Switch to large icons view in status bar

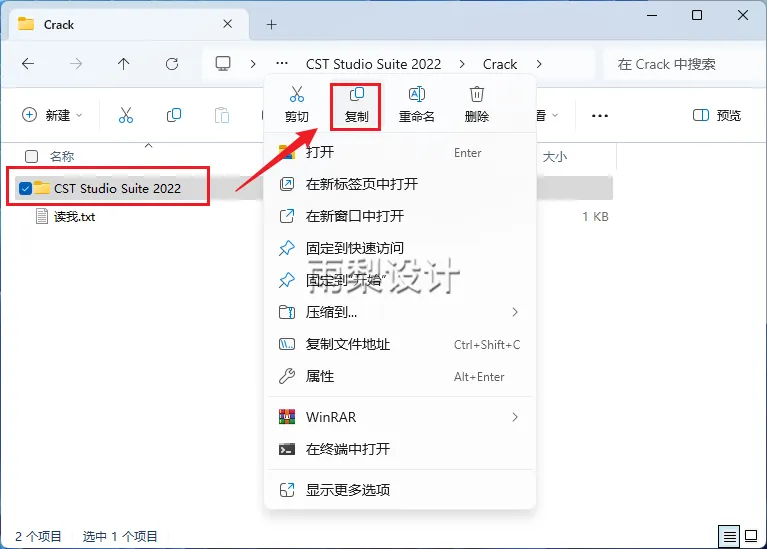[x=751, y=536]
